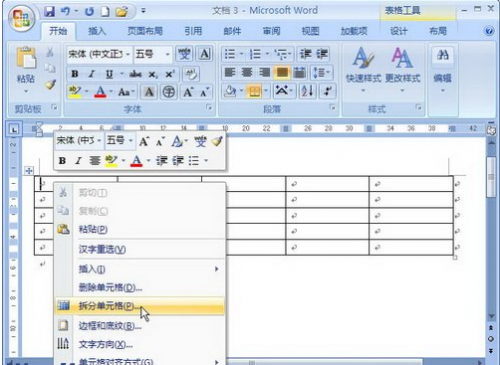Switch to the 页面布局 (Page Layout) tab
Viewport: 500px width, 365px height.
[x=145, y=31]
